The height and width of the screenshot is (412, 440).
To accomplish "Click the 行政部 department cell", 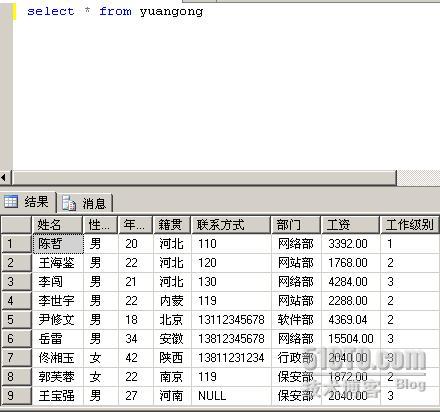I will (296, 358).
